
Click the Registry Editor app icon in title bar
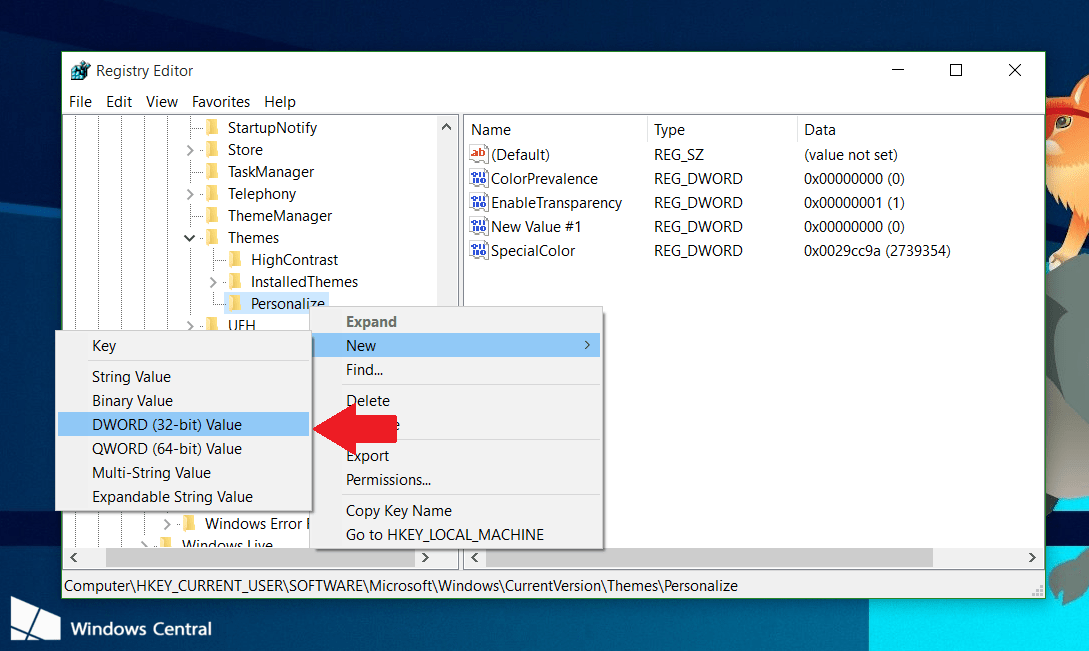click(81, 71)
